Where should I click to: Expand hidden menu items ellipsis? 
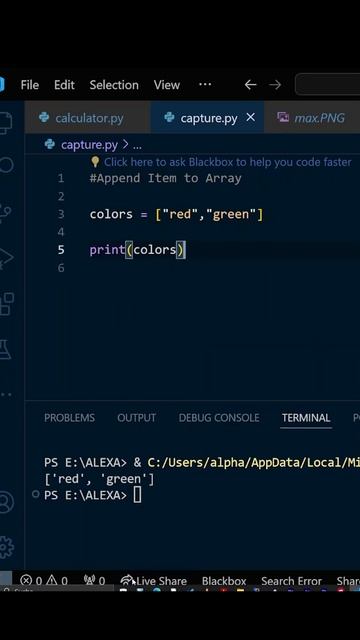tap(205, 84)
